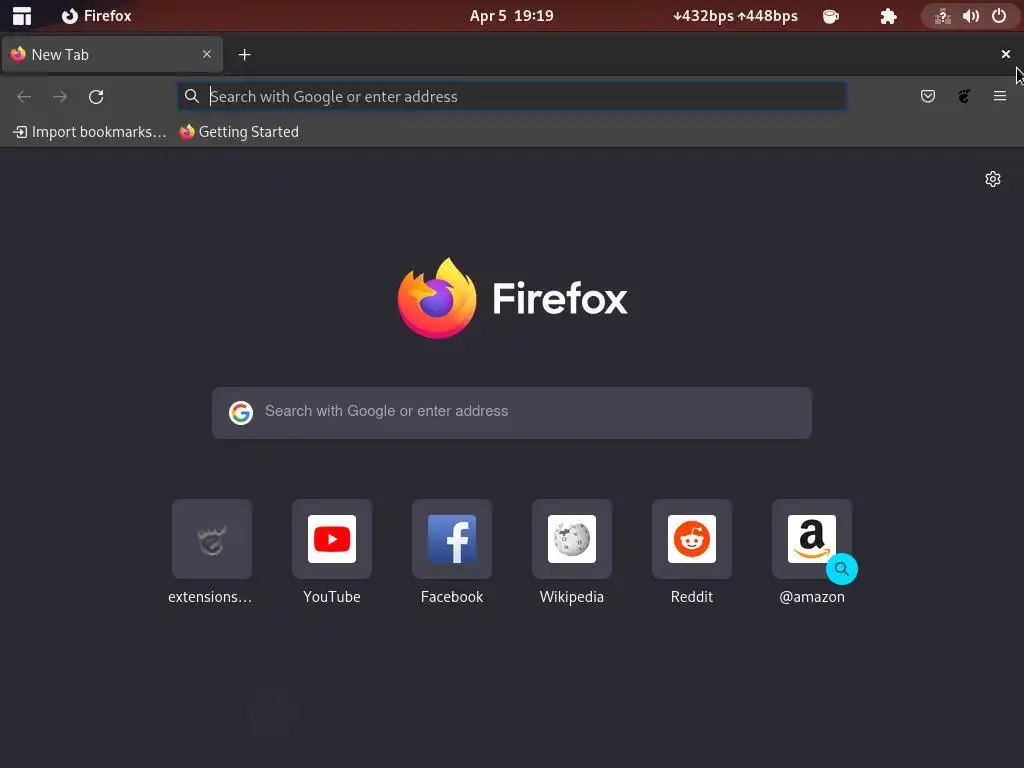
Task: Open the new tab personalize gear
Action: pos(993,179)
